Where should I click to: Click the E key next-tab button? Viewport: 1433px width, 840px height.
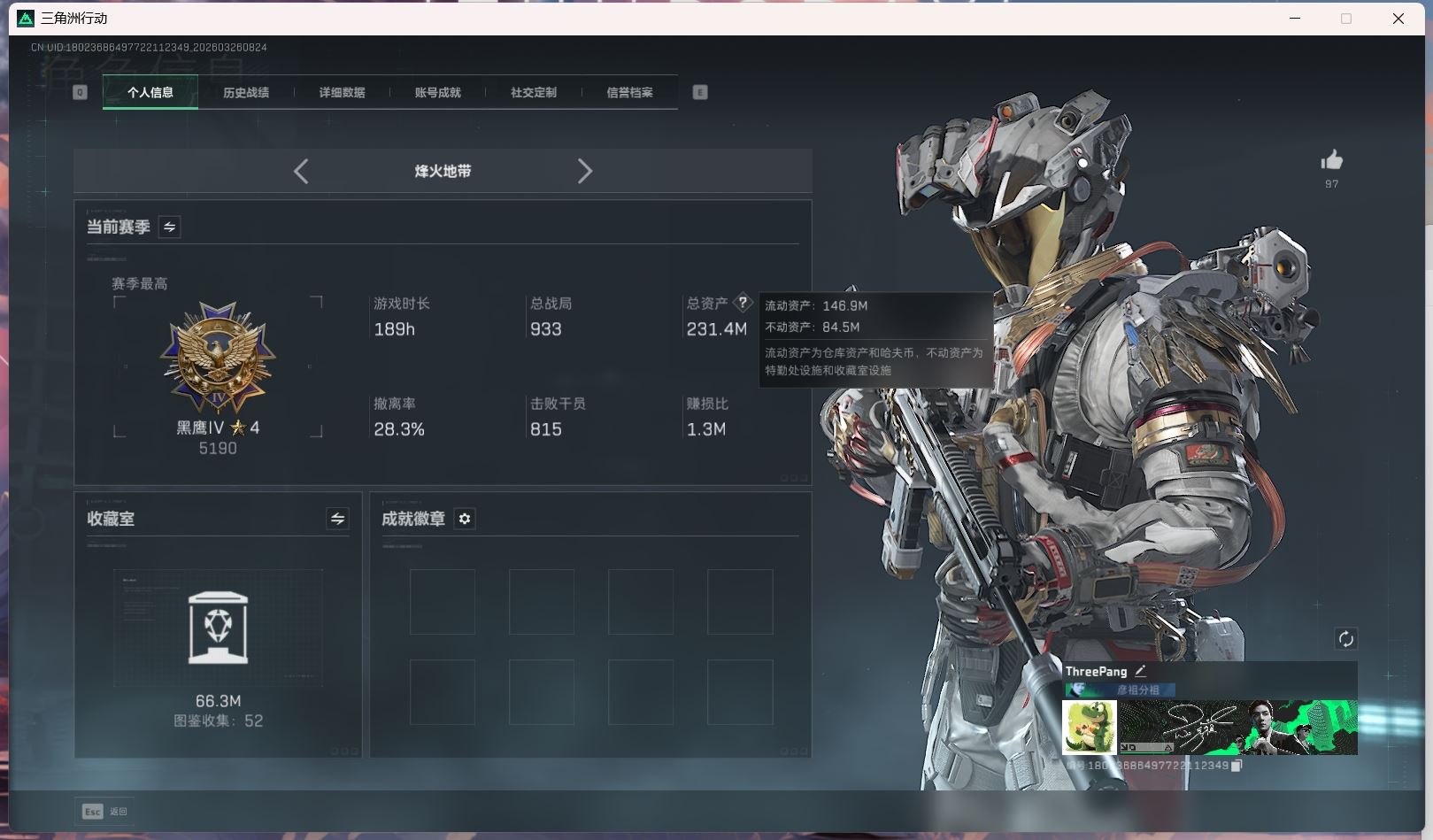click(x=700, y=92)
